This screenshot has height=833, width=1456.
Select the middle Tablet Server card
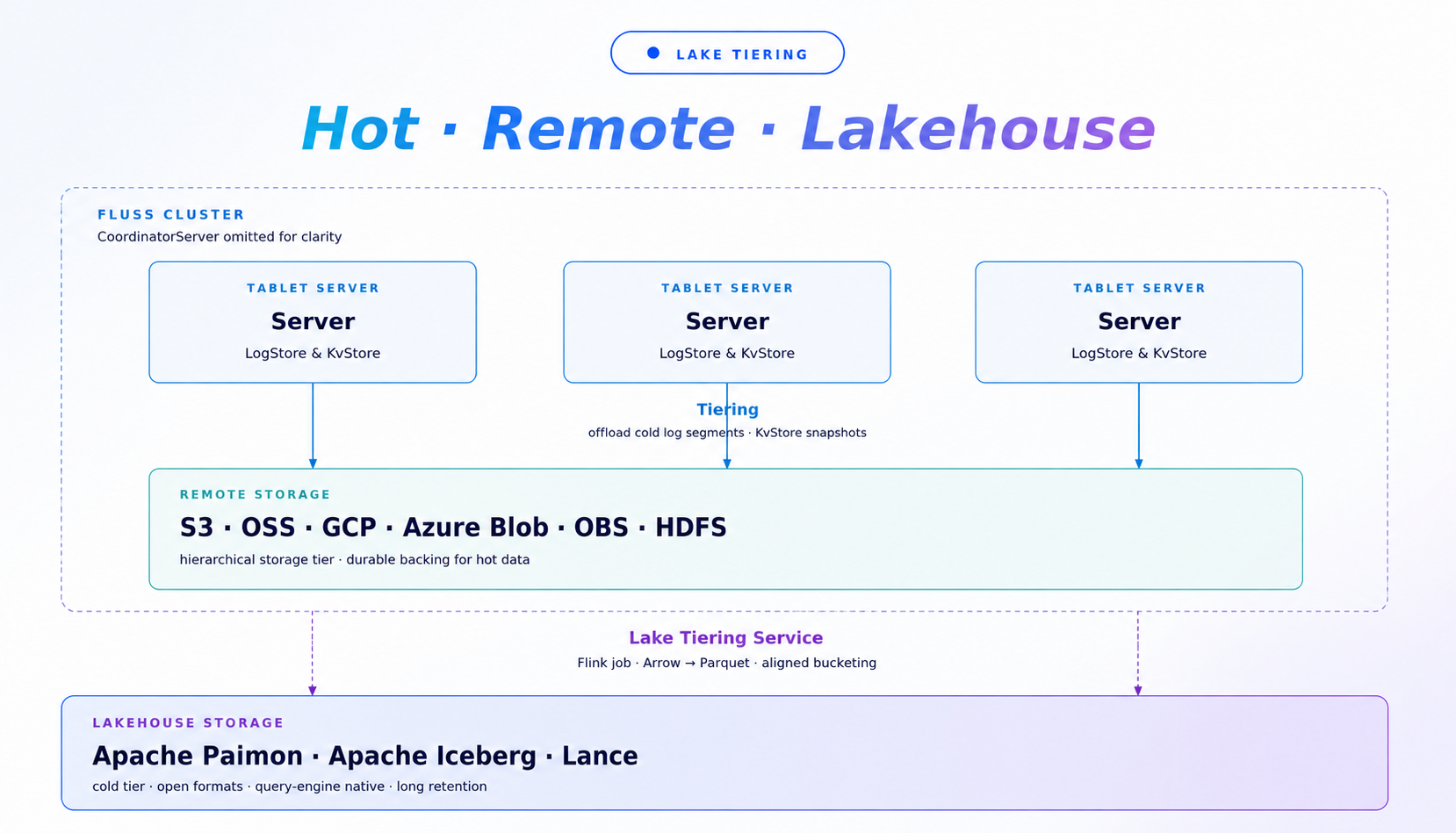point(727,322)
